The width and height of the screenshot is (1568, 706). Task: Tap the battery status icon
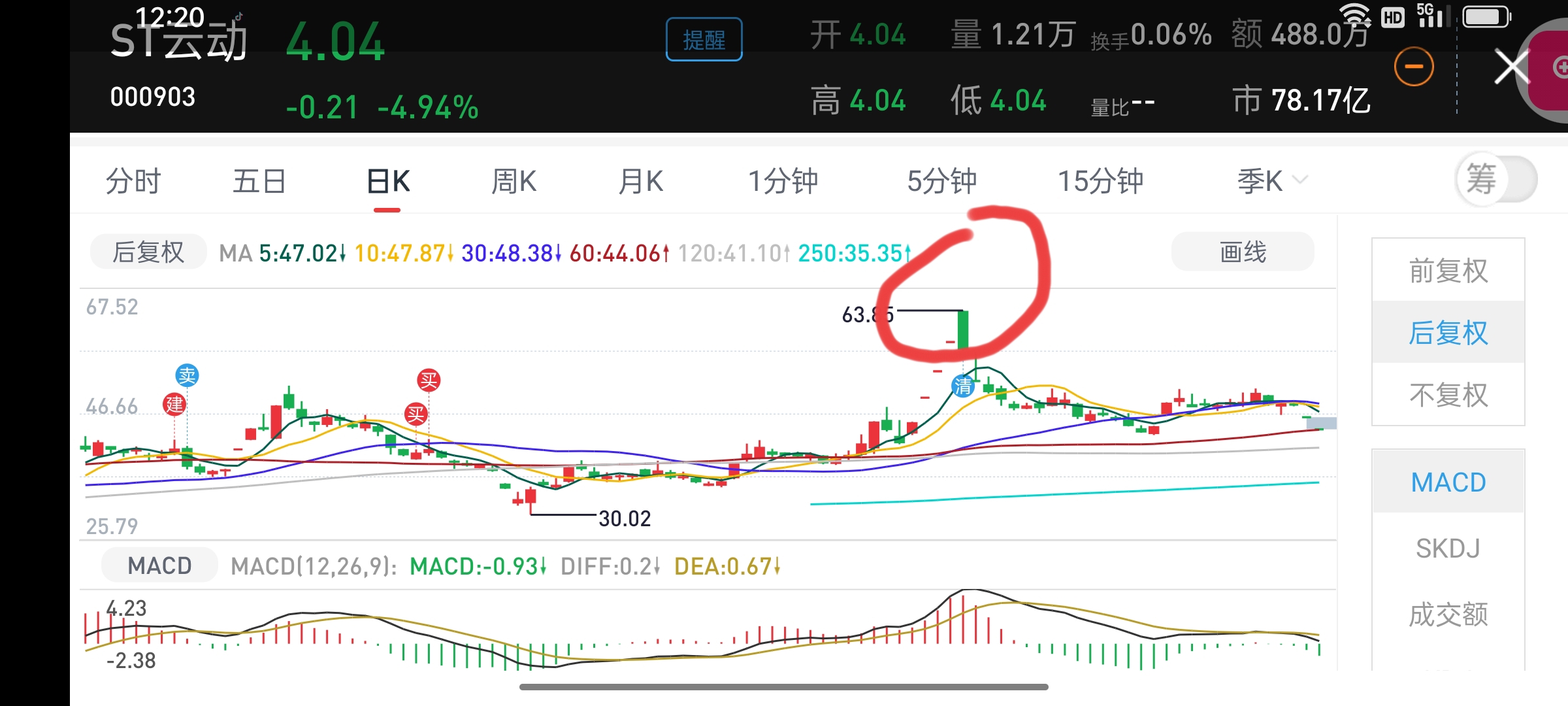1487,16
